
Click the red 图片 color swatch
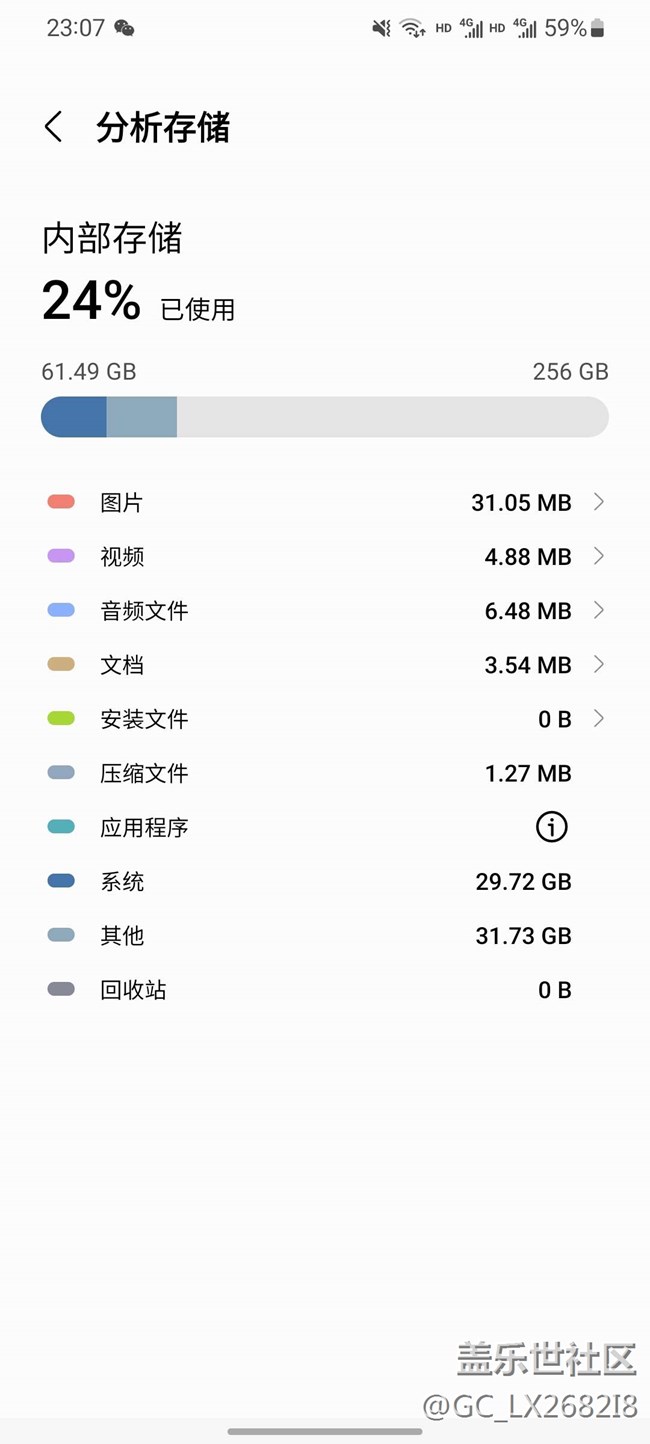pos(61,502)
